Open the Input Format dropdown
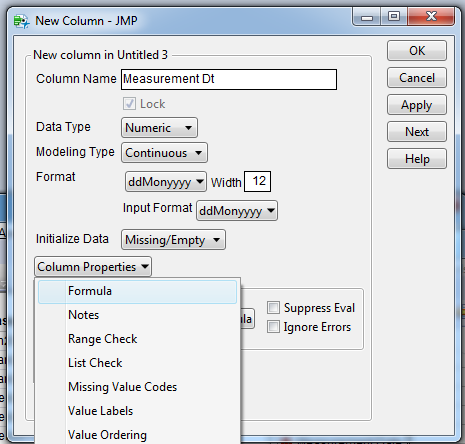 click(x=237, y=211)
